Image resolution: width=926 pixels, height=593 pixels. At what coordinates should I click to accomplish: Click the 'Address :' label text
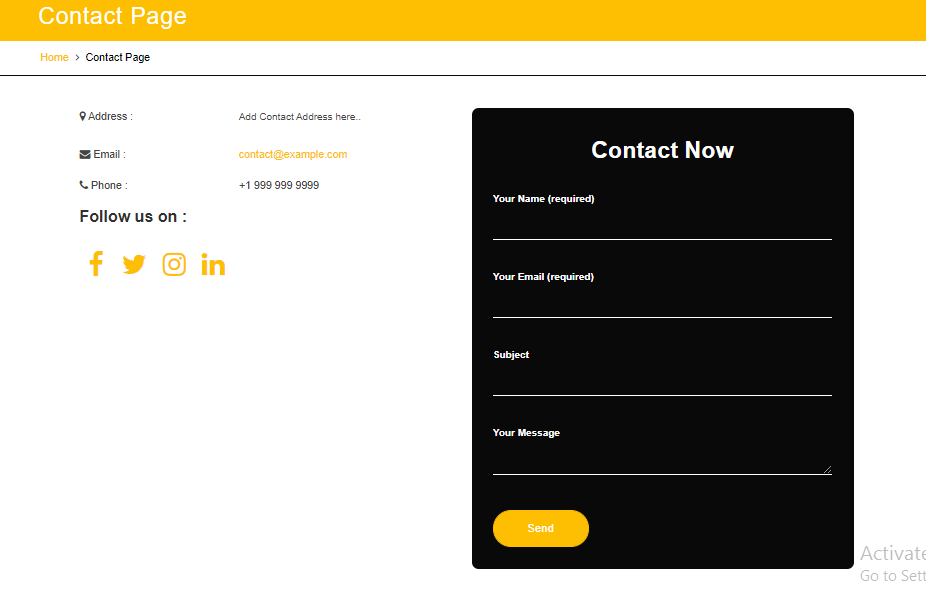(110, 116)
